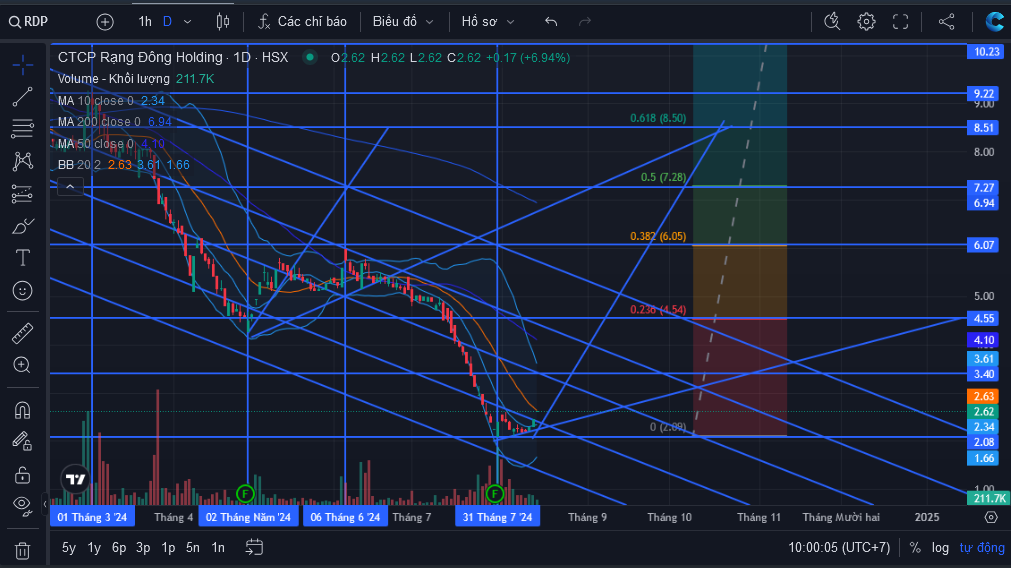Click the CTCP Rạng Đông Holding title
1011x568 pixels.
(x=140, y=57)
